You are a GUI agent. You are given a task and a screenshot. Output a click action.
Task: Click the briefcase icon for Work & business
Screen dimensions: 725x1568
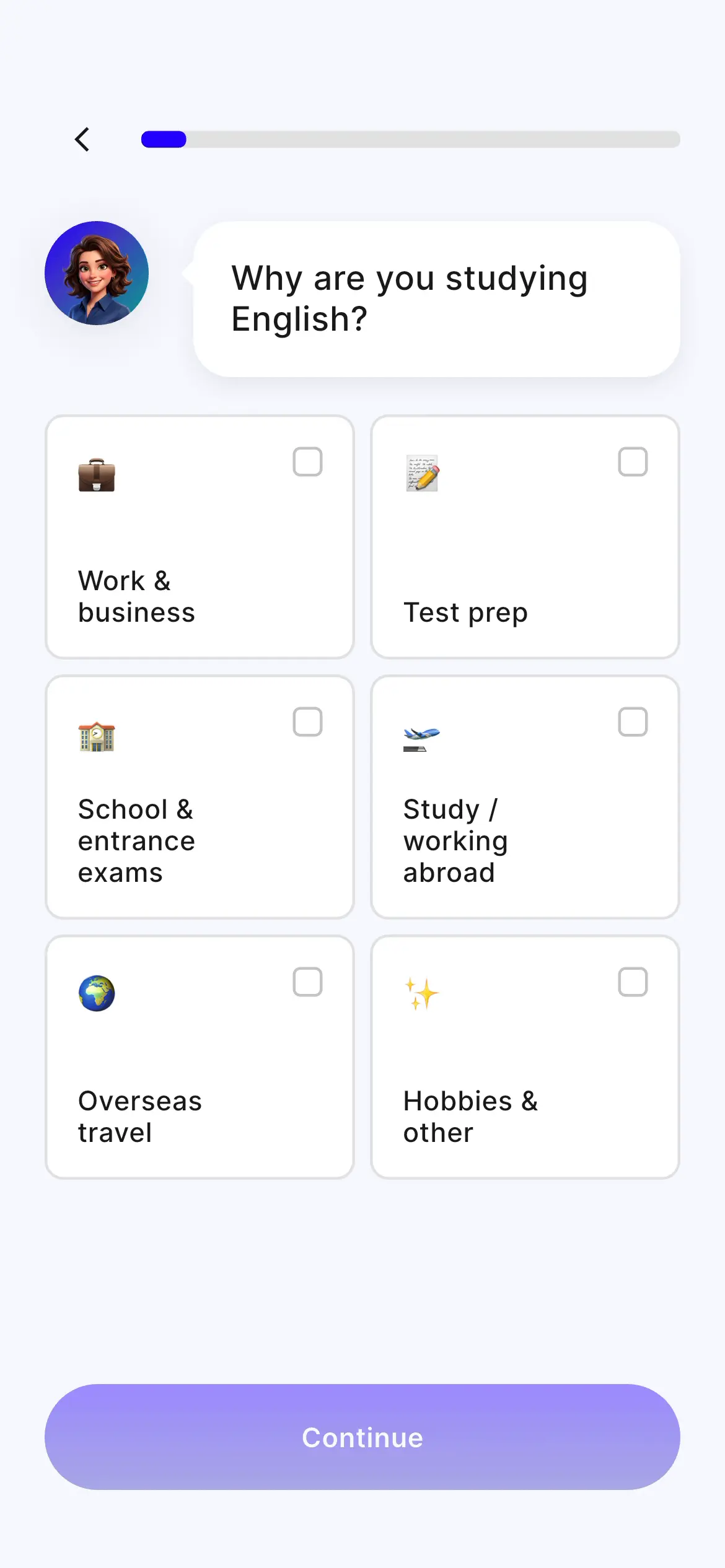point(97,475)
